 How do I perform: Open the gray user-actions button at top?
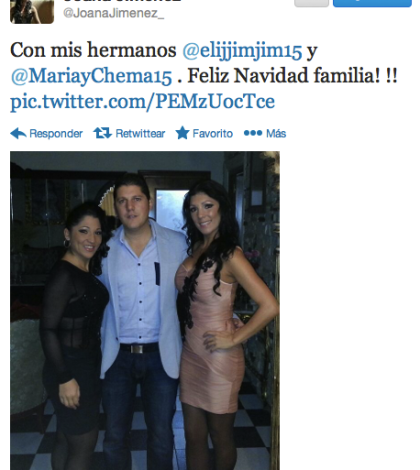point(312,3)
